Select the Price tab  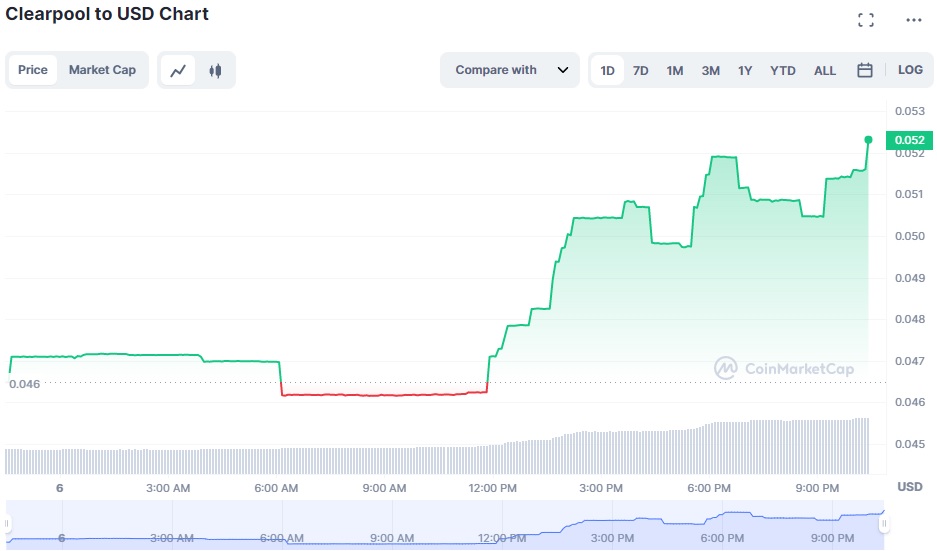tap(33, 70)
